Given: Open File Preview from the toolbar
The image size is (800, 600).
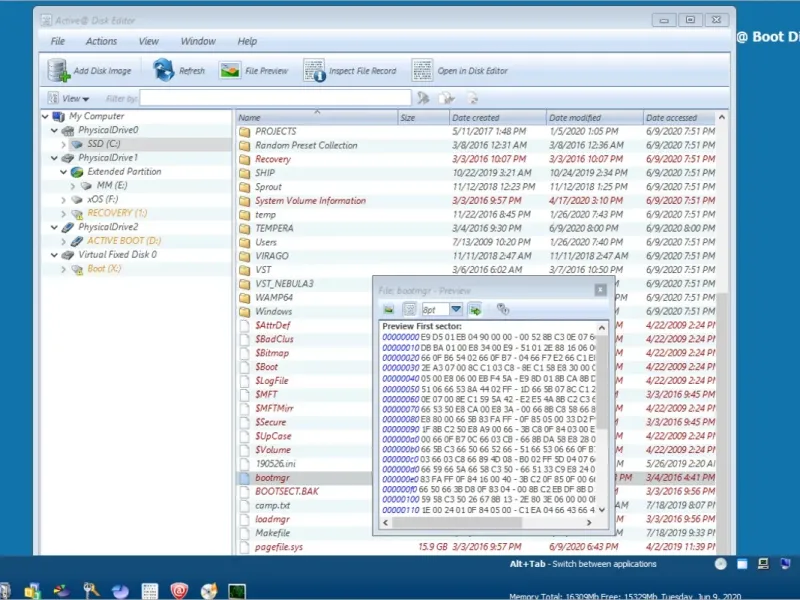Looking at the screenshot, I should (230, 71).
